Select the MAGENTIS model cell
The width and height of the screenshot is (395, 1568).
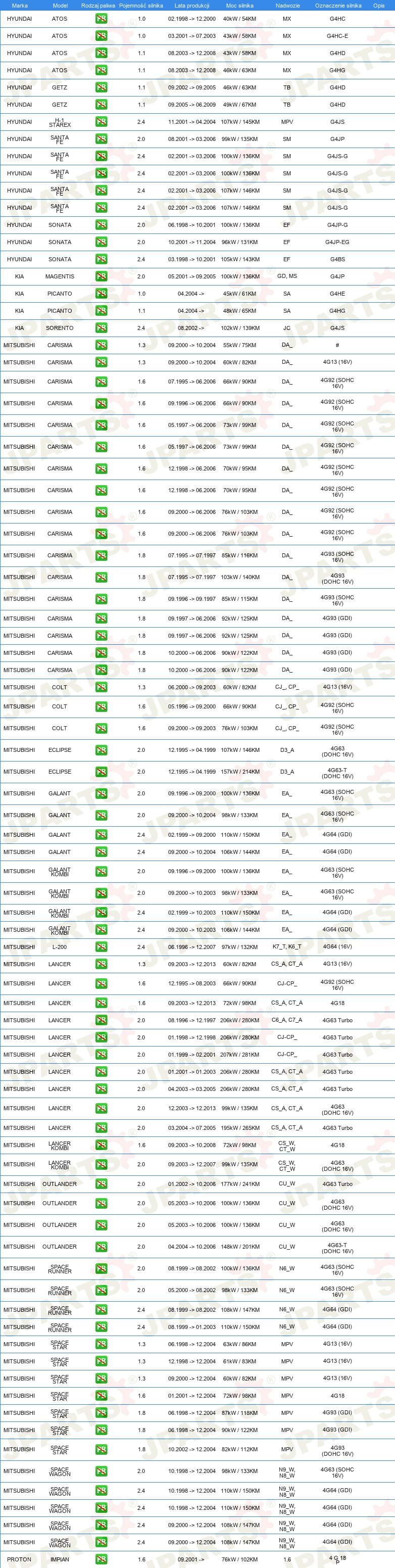[60, 276]
